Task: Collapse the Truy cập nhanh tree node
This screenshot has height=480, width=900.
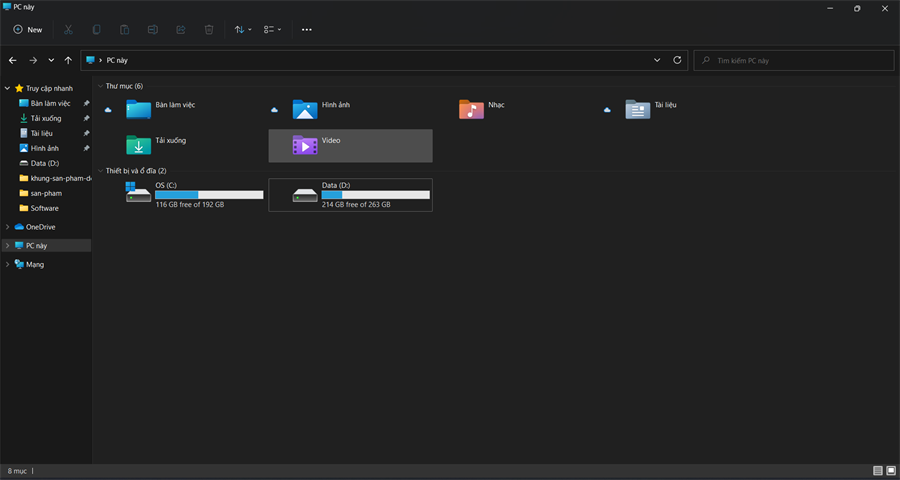Action: [7, 88]
